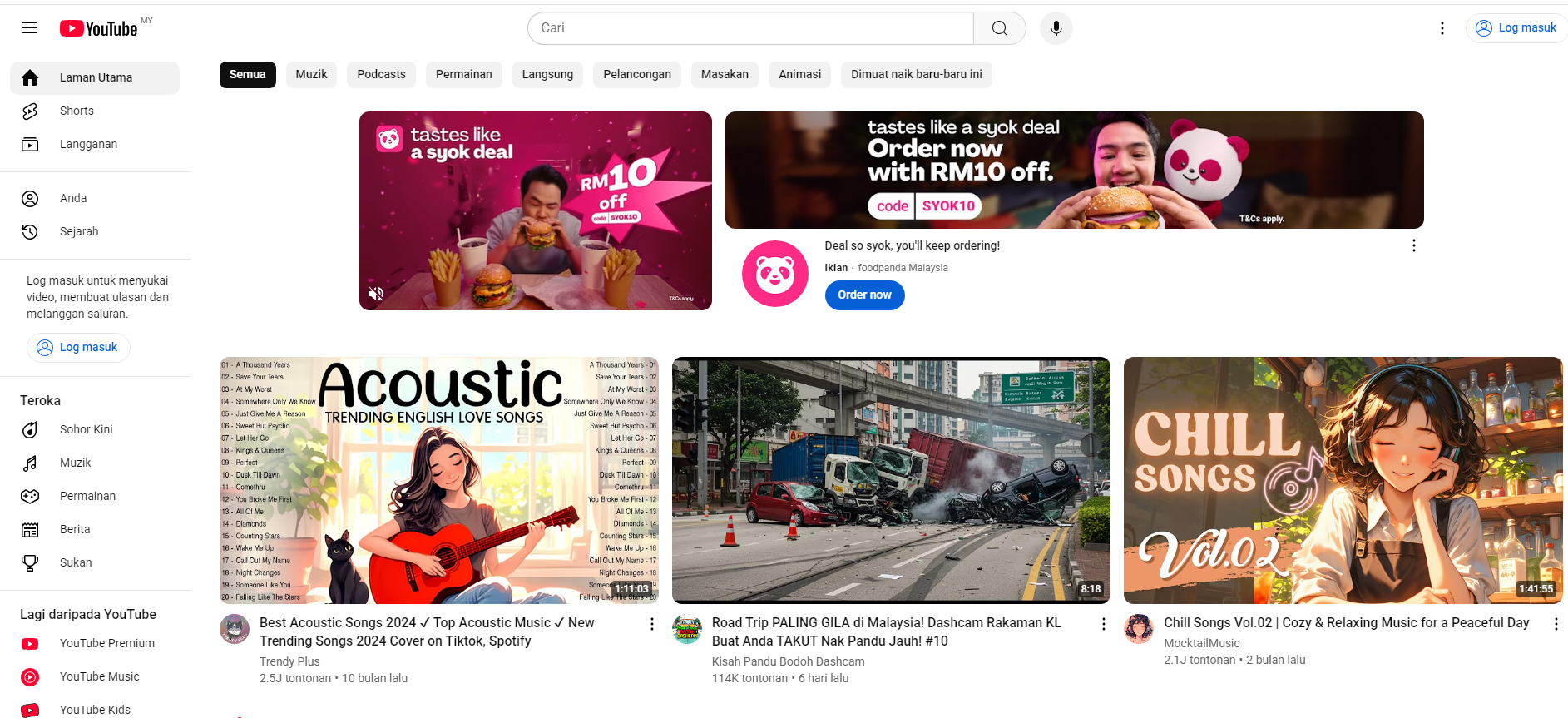Select the Muzik filter chip
Screen dimensions: 1568x718
pyautogui.click(x=312, y=74)
